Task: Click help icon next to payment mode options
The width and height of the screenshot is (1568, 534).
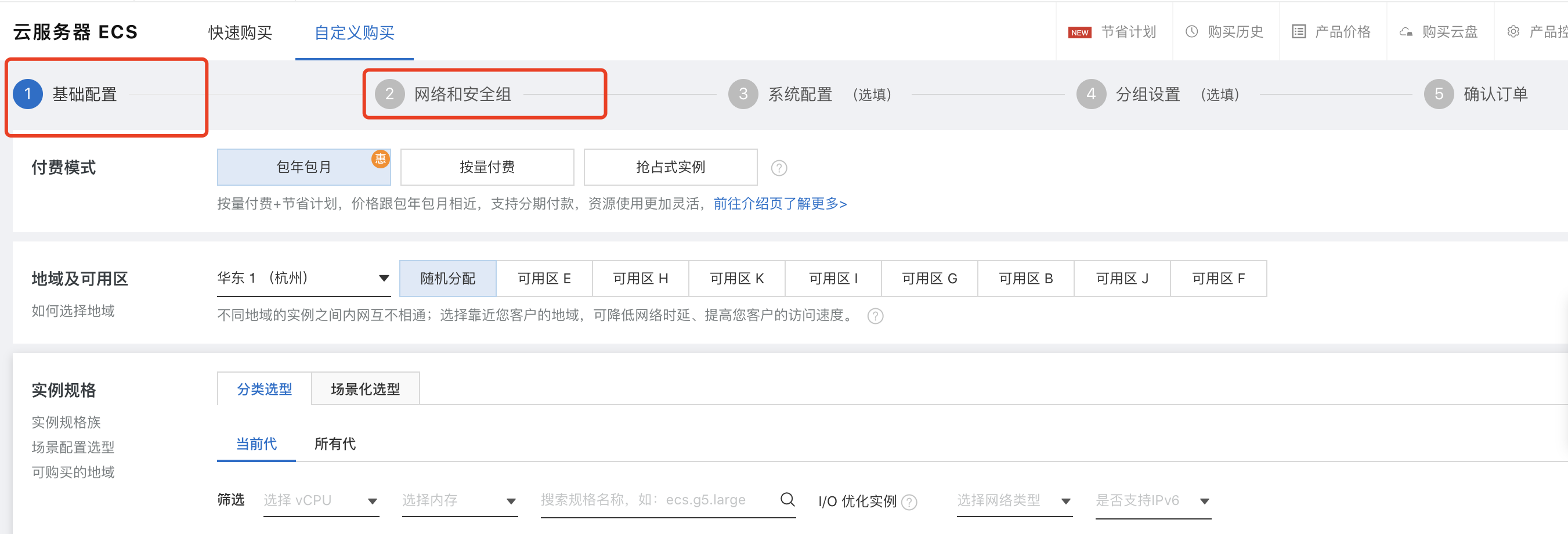Action: click(x=779, y=168)
